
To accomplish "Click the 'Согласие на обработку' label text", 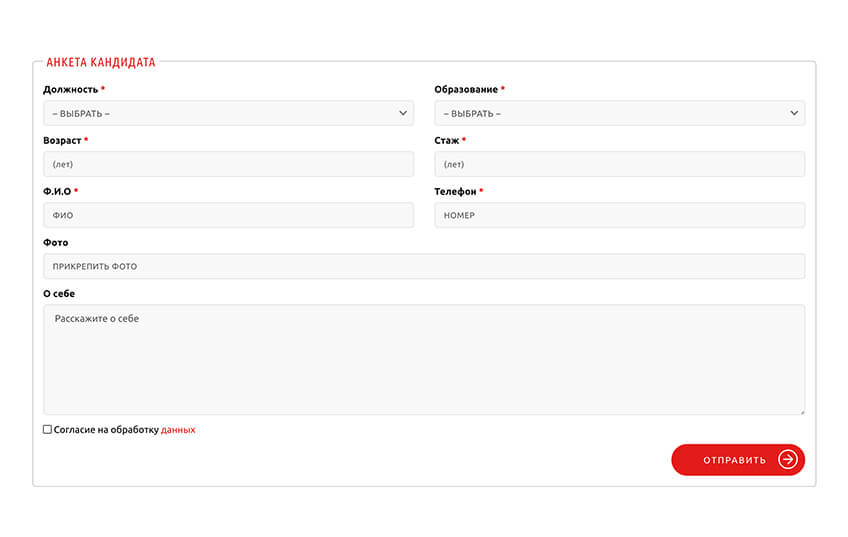I will pyautogui.click(x=106, y=430).
